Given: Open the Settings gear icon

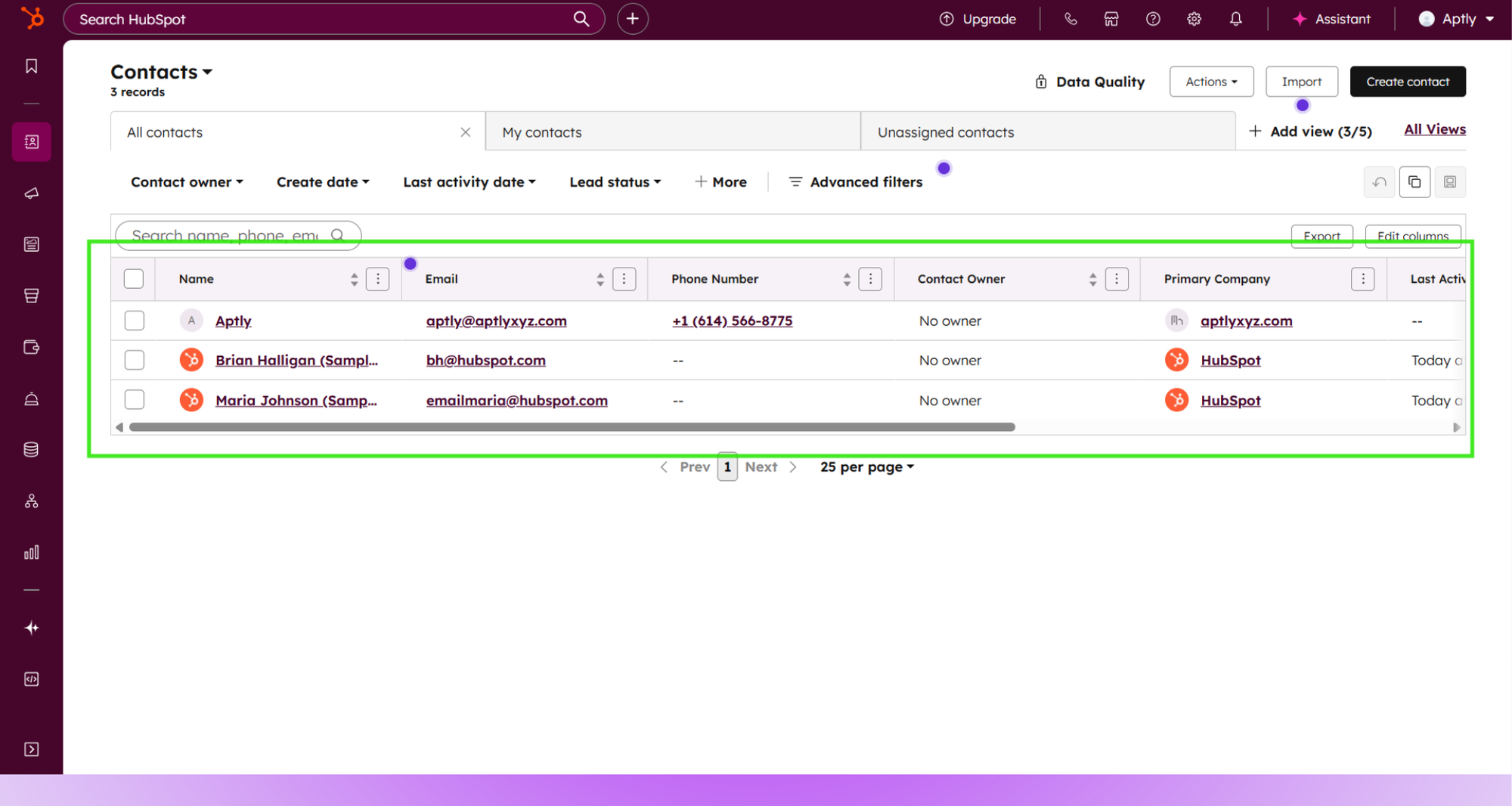Looking at the screenshot, I should (x=1194, y=19).
